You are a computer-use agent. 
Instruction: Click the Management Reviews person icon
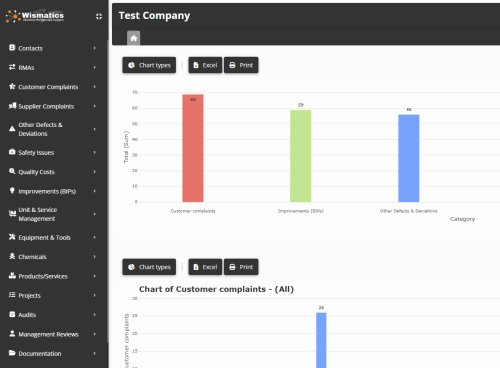tap(12, 334)
